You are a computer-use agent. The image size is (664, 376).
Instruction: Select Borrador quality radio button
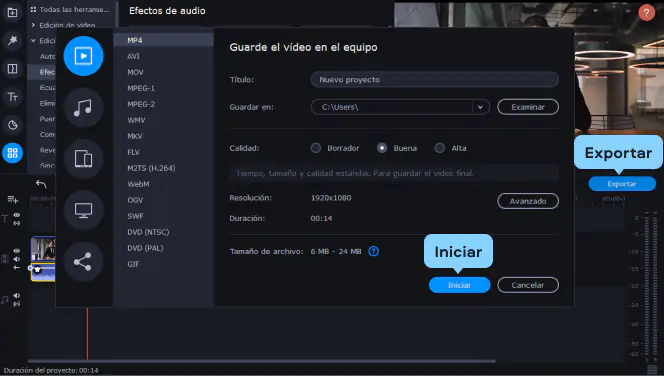(x=315, y=148)
